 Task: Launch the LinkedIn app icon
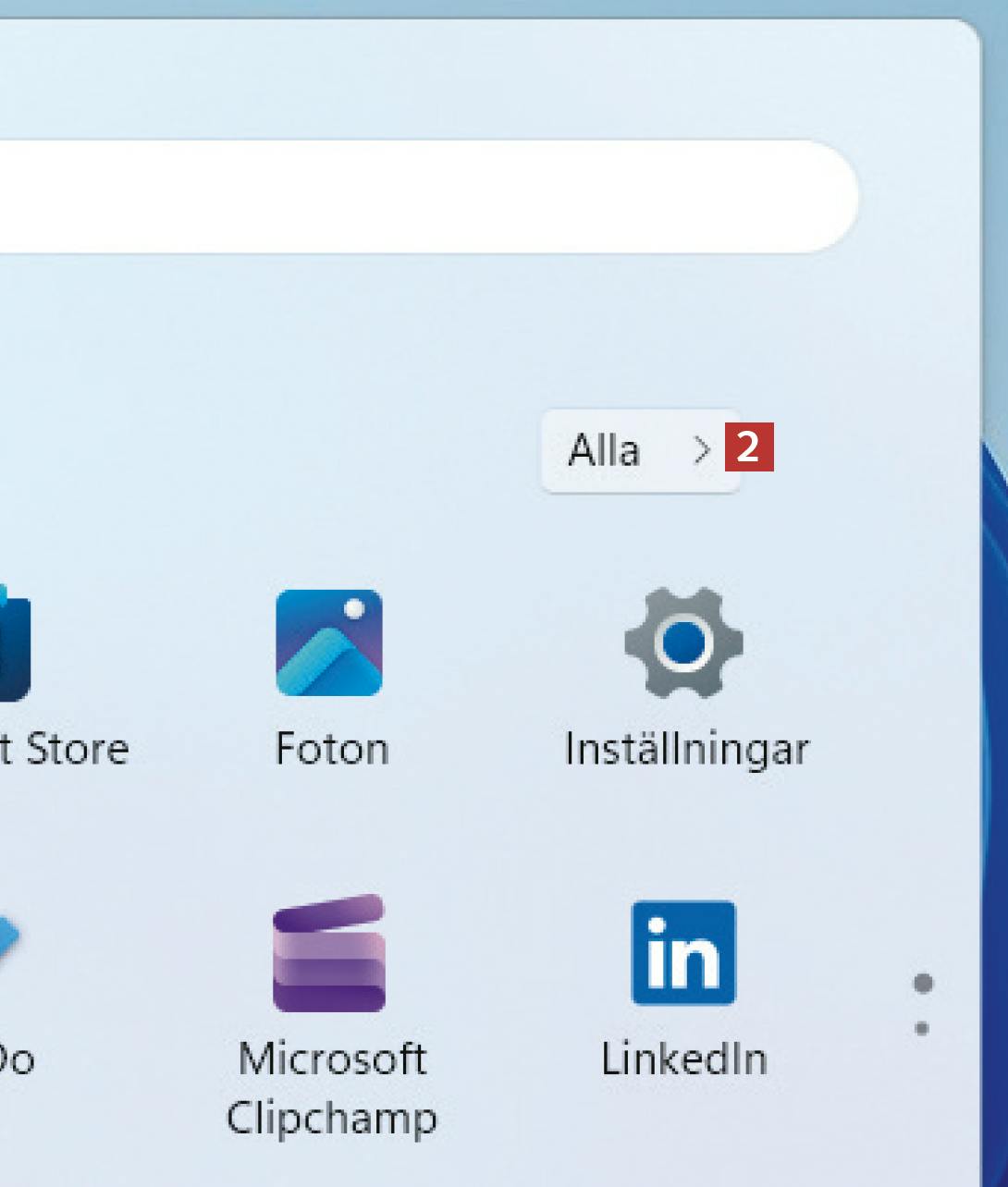coord(683,953)
